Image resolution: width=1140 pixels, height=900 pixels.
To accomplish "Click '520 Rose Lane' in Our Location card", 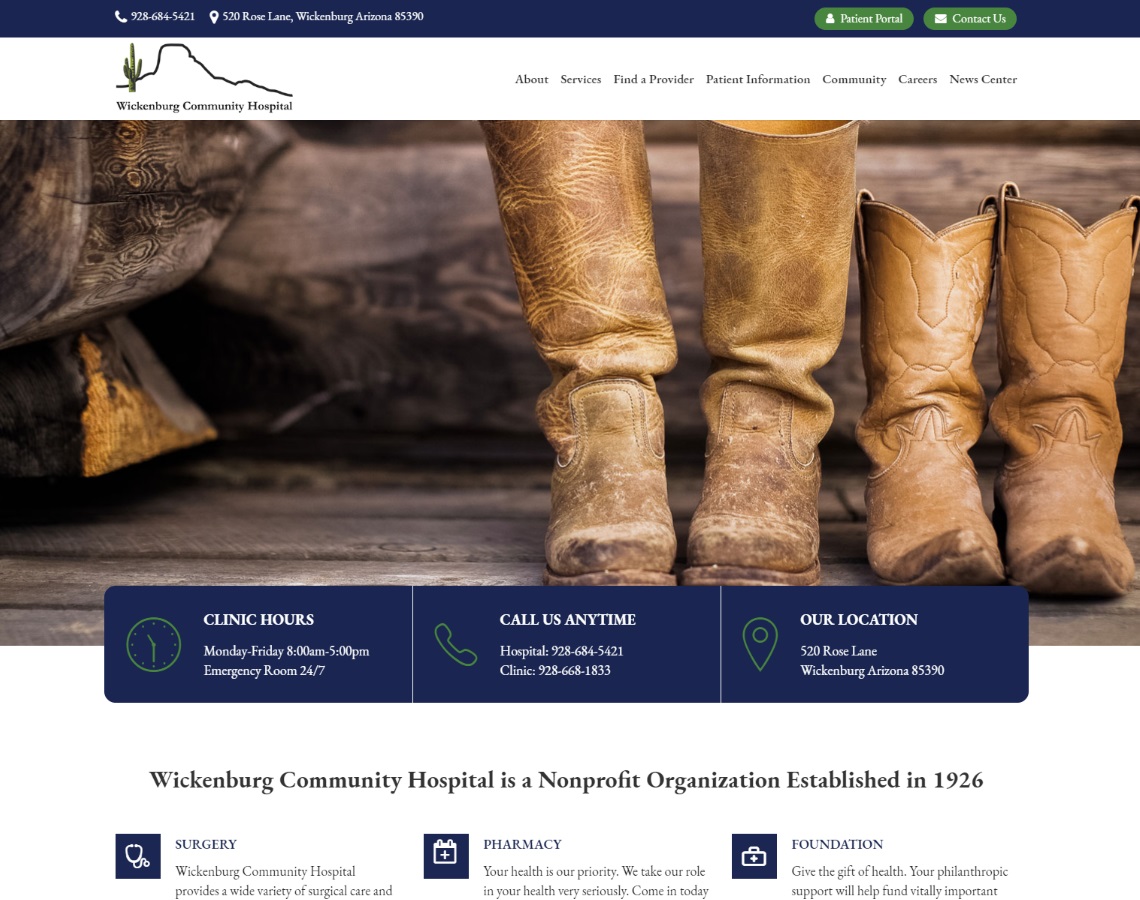I will (x=838, y=651).
